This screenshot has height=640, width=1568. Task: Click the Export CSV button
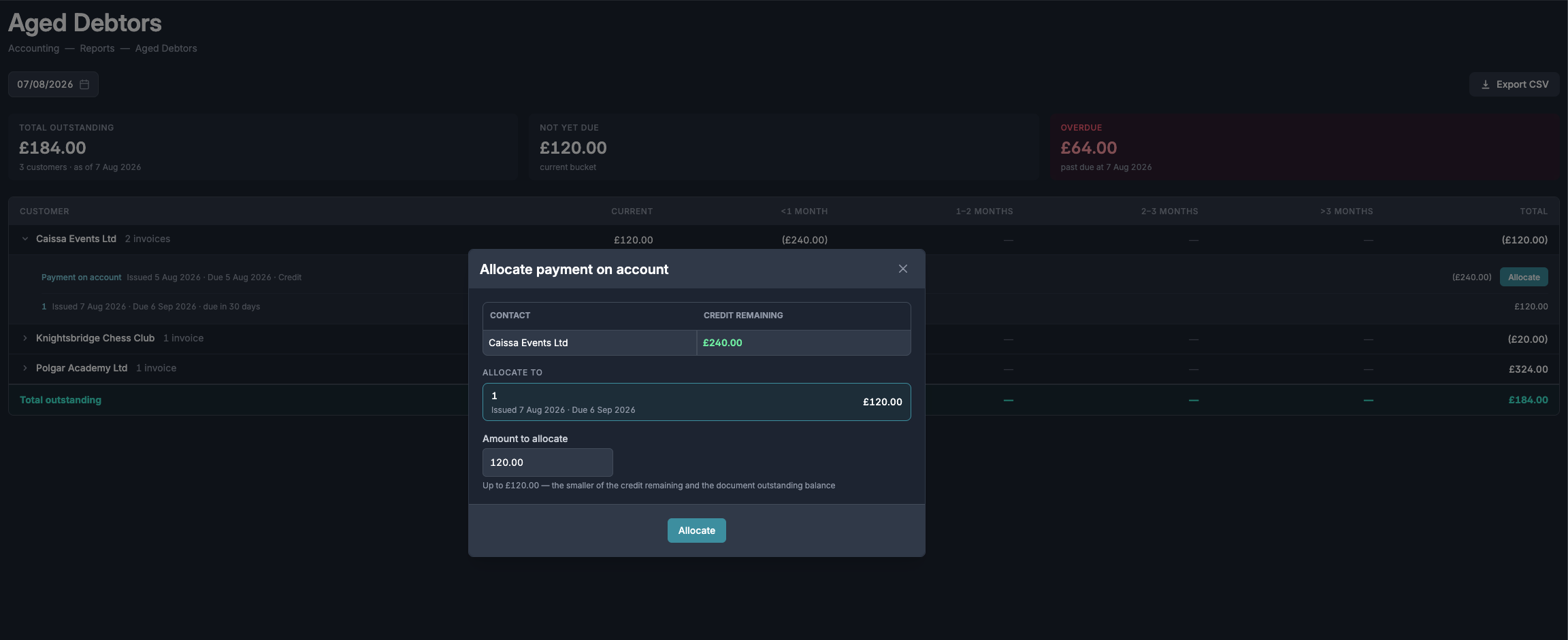[1514, 84]
